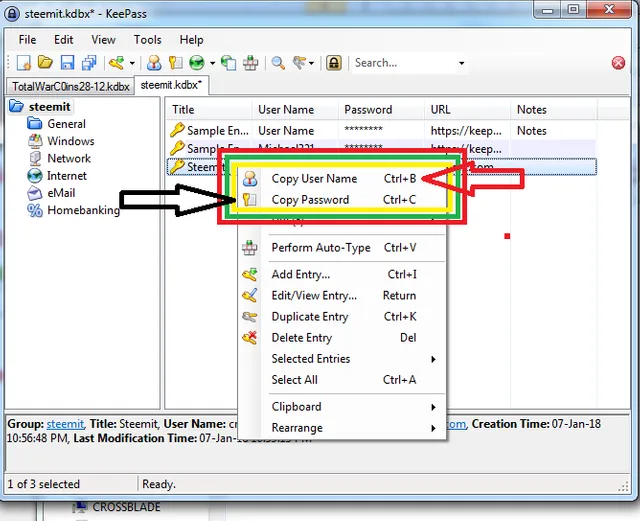Screen dimensions: 640x521
Task: Select the steemit.kdbx tab
Action: [x=171, y=85]
